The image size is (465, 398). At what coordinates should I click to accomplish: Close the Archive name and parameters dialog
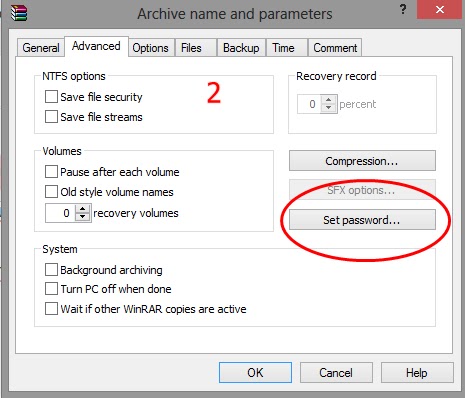pyautogui.click(x=440, y=10)
